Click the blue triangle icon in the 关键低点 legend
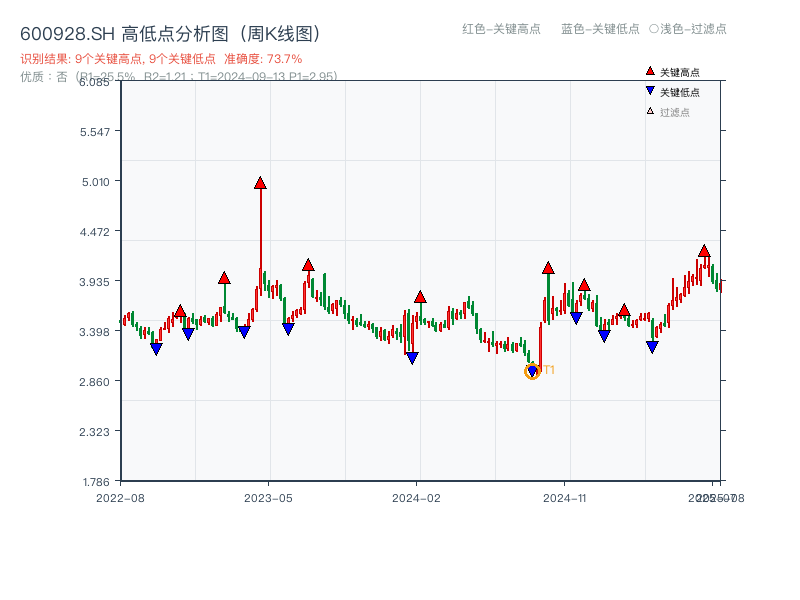This screenshot has width=800, height=600. [x=650, y=91]
